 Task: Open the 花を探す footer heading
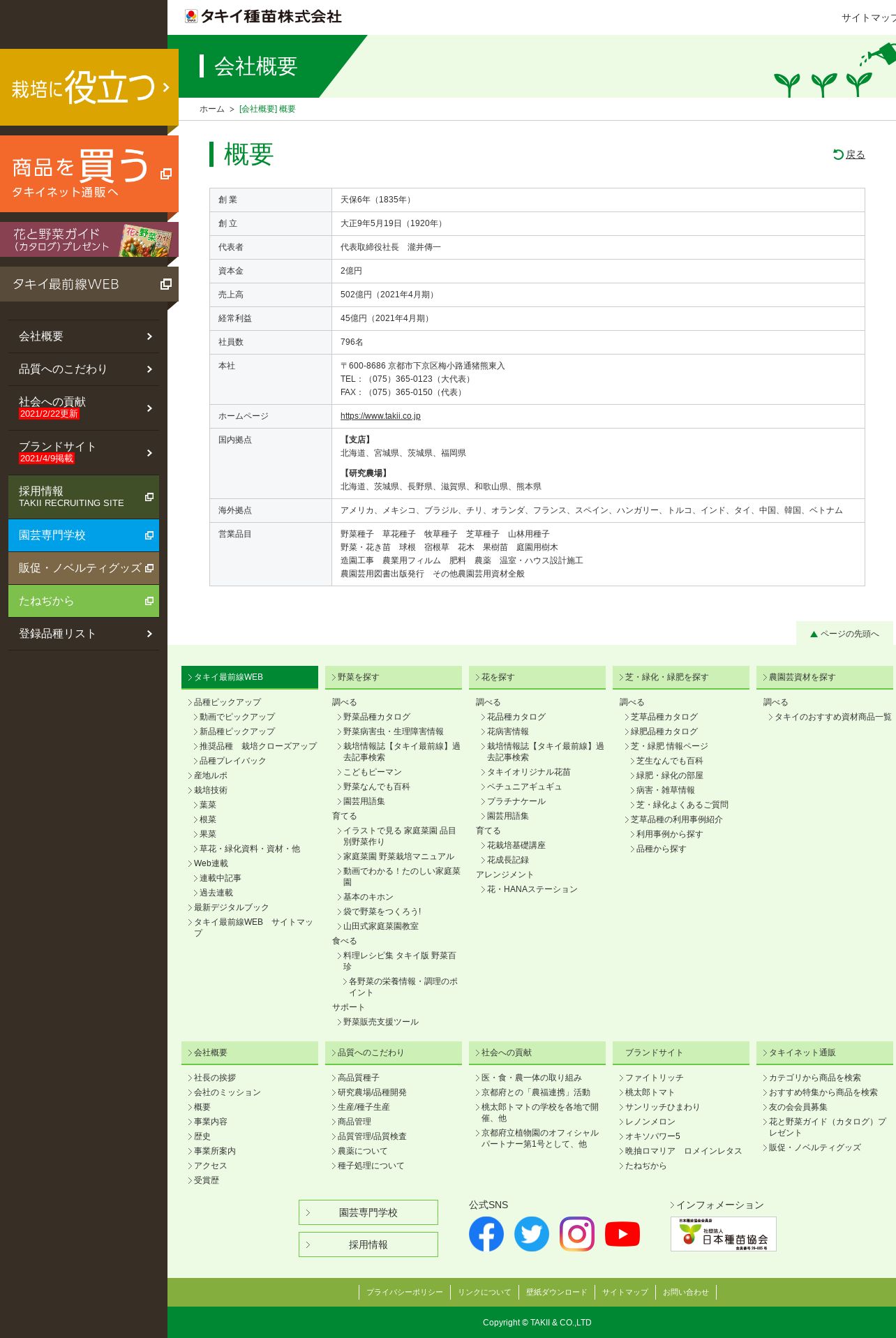click(537, 677)
